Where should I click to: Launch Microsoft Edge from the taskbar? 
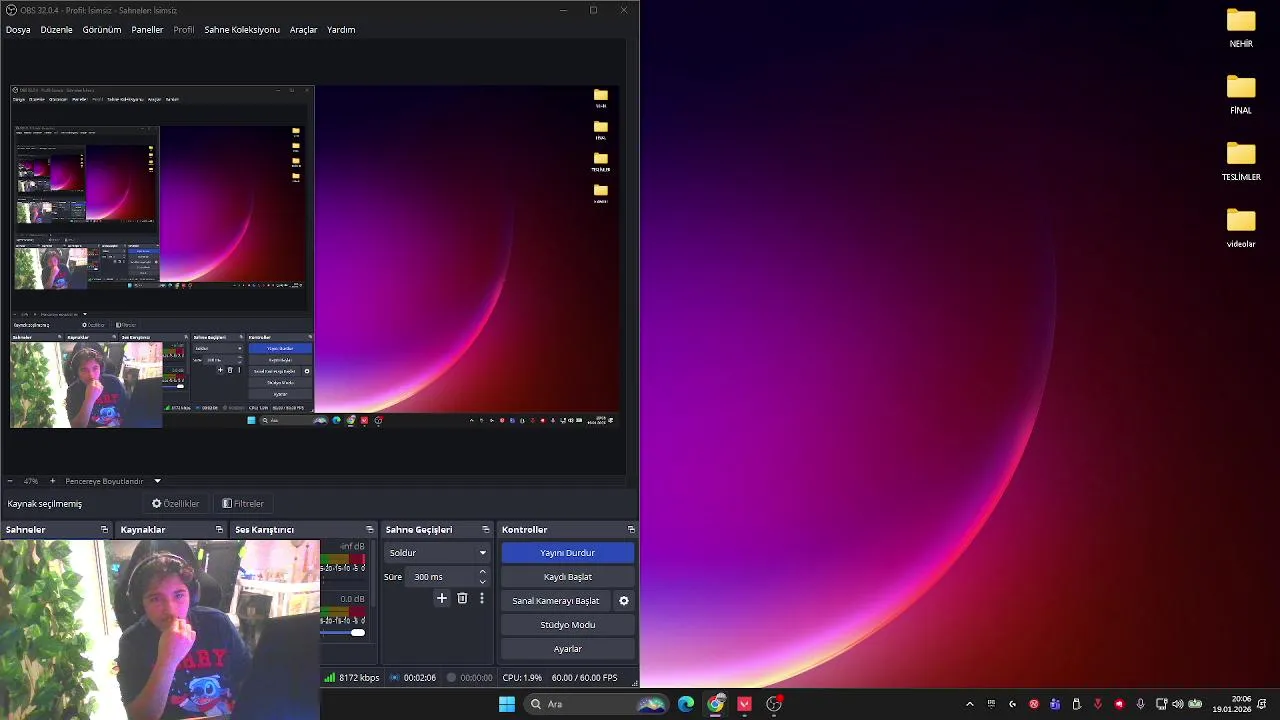click(x=686, y=704)
